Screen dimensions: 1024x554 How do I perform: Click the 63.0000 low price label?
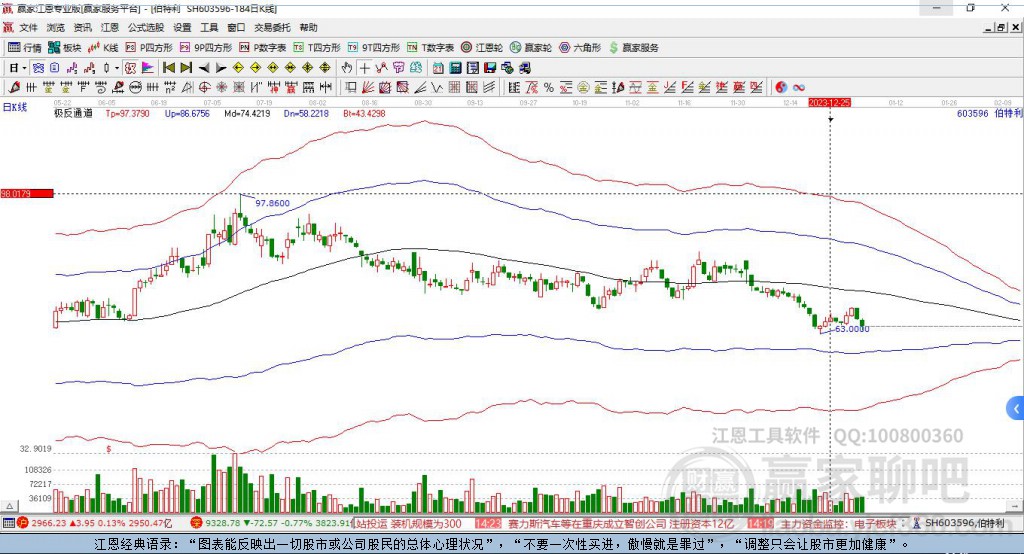click(852, 329)
